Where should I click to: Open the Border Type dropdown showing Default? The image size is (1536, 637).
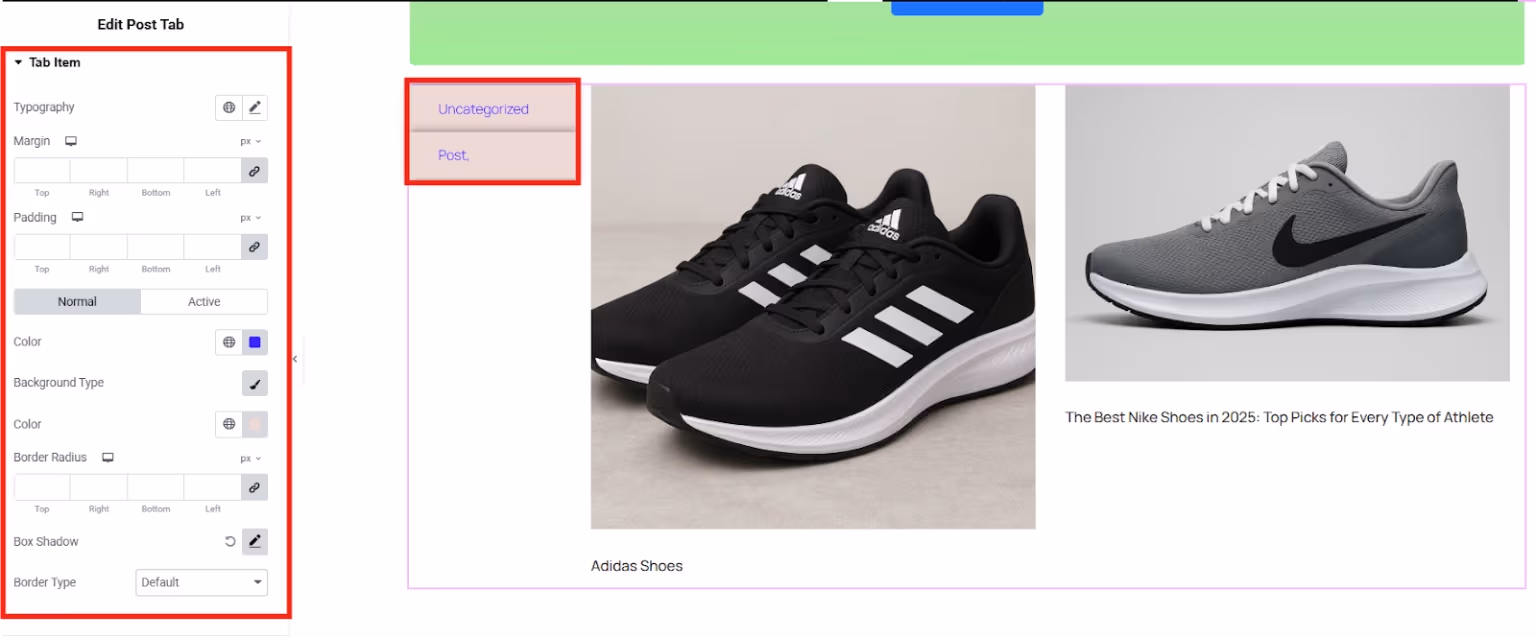click(x=201, y=582)
